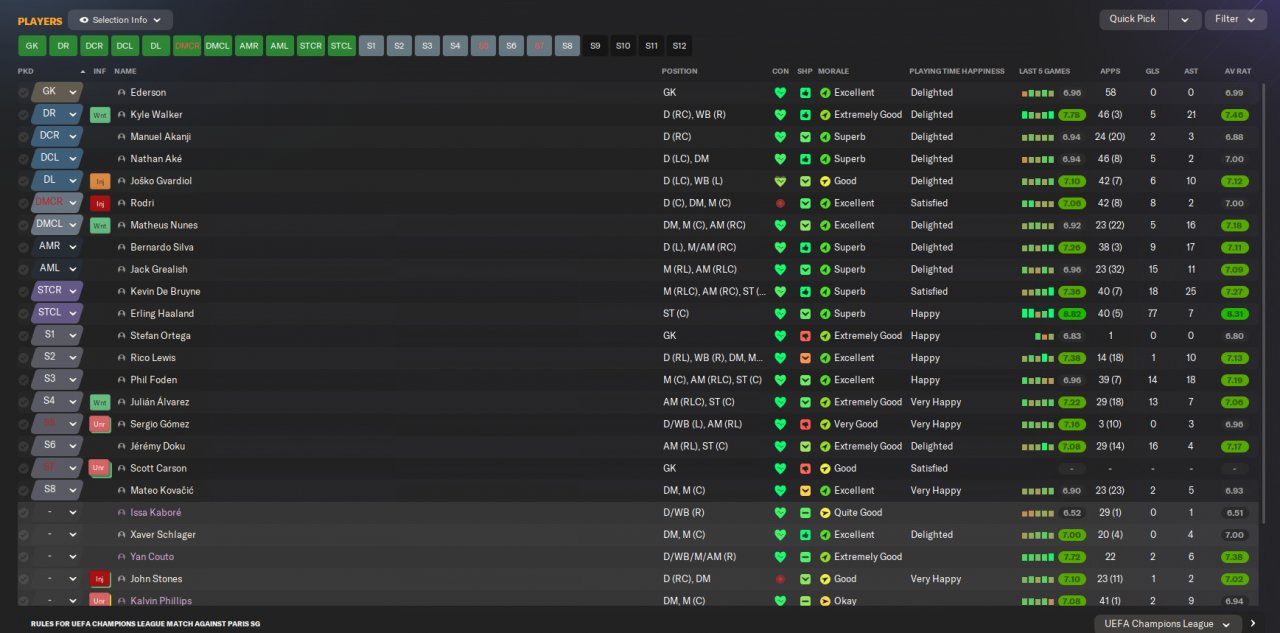Image resolution: width=1280 pixels, height=633 pixels.
Task: Click the player info icon beside Phil Foden
Action: [x=122, y=380]
